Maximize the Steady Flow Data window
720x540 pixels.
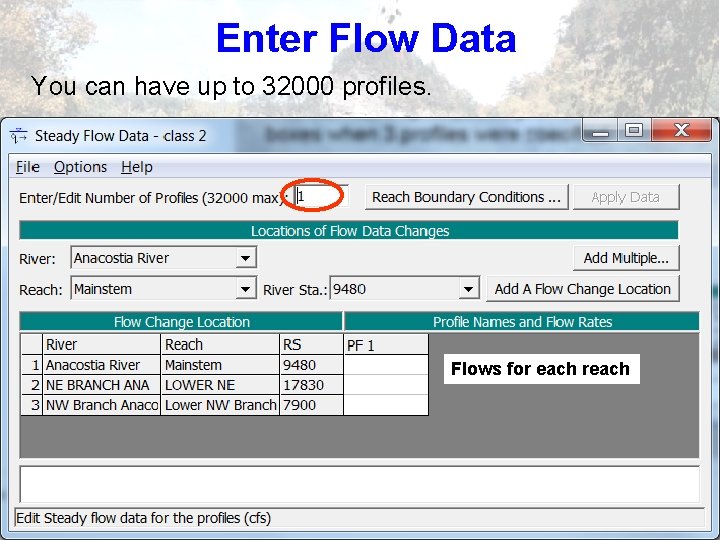tap(634, 131)
